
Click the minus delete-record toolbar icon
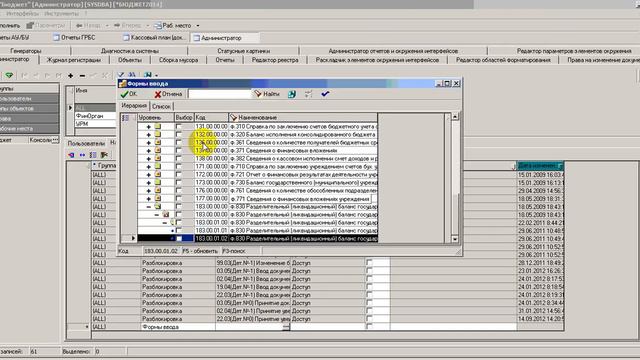[x=82, y=76]
